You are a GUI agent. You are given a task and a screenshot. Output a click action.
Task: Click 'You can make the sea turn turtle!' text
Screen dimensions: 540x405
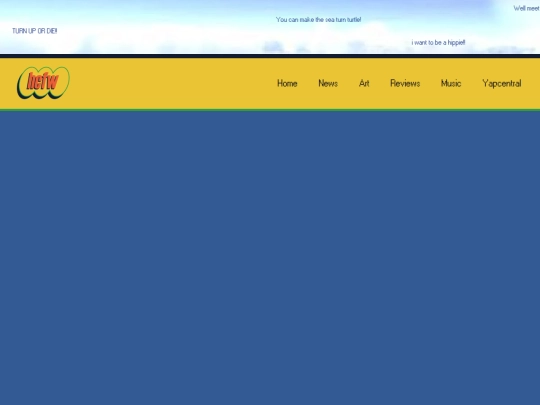(319, 20)
